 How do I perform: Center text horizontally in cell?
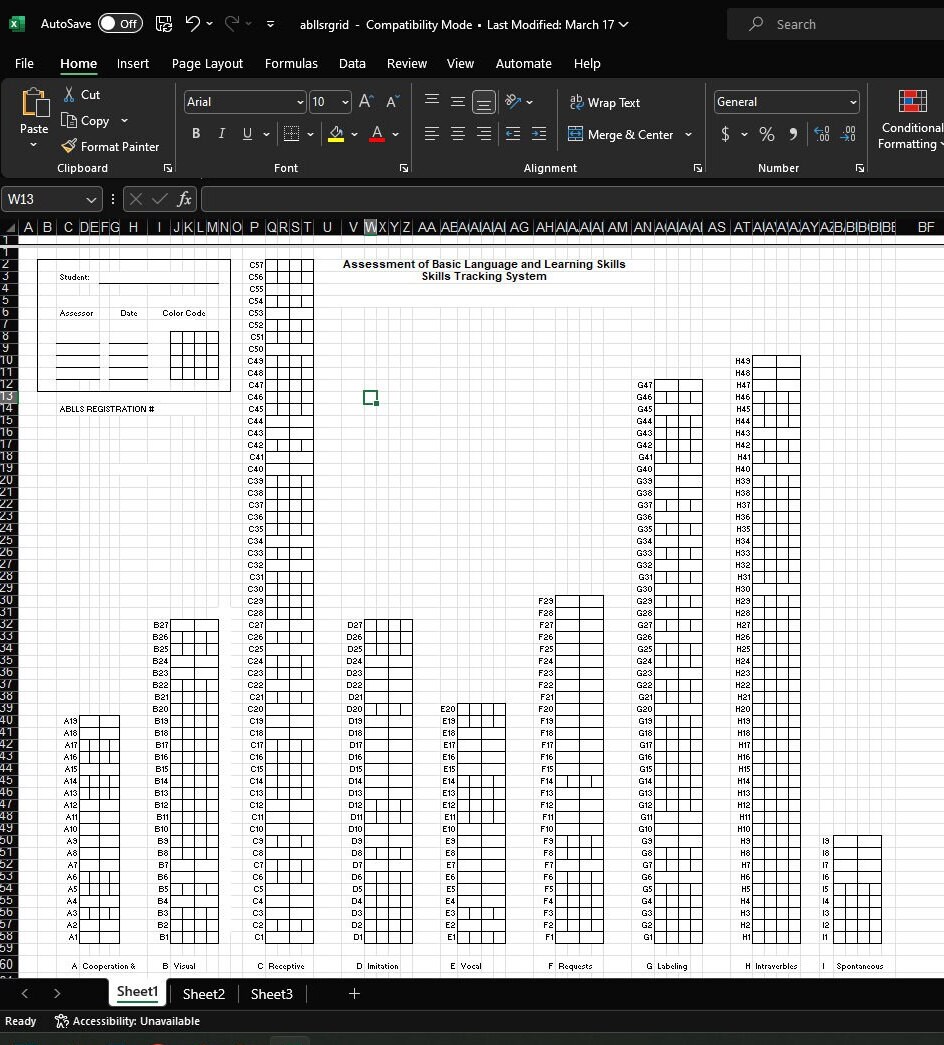458,133
